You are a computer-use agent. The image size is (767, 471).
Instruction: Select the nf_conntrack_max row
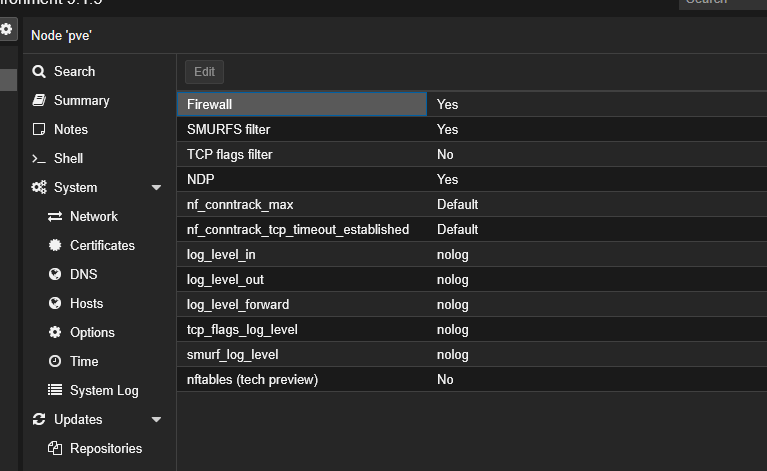472,204
